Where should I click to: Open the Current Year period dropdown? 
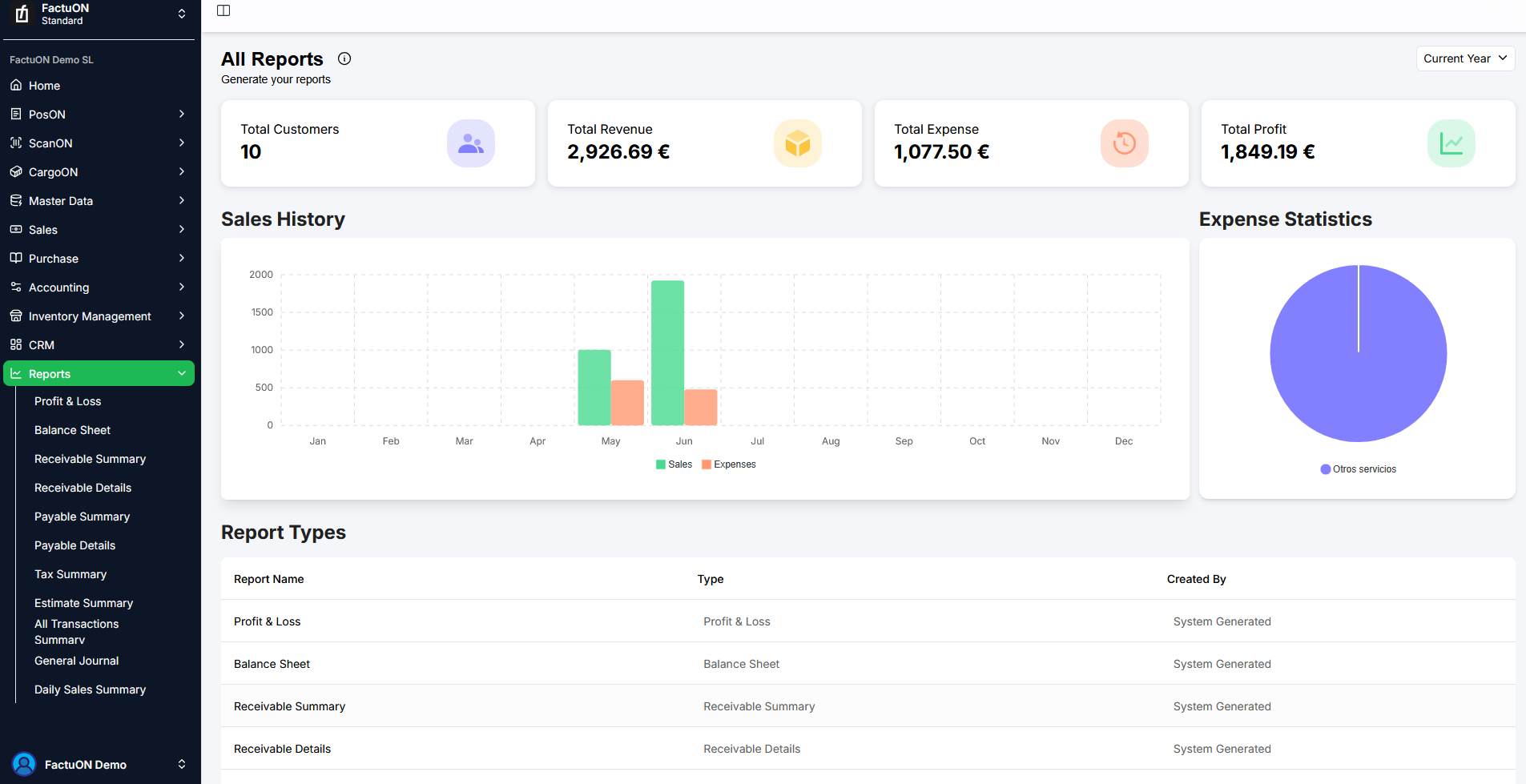[1465, 58]
